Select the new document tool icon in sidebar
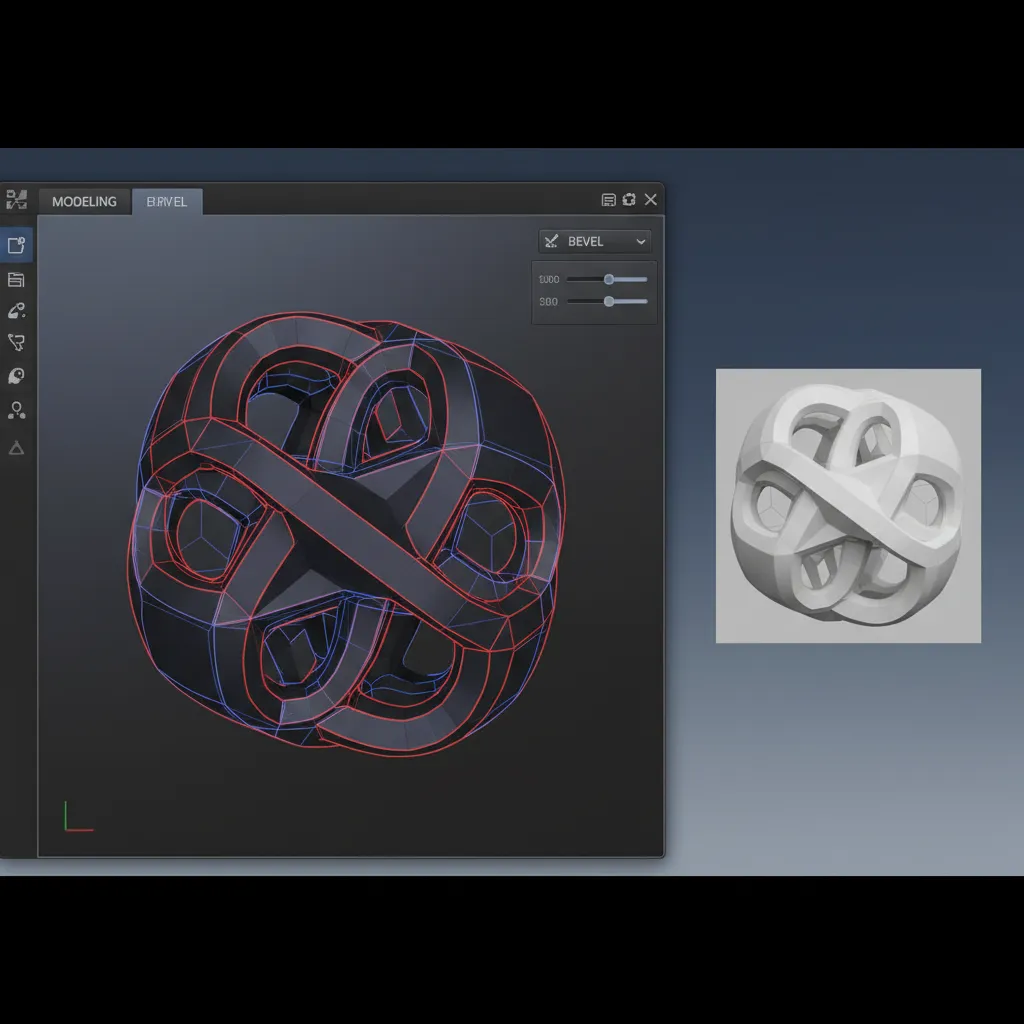 pyautogui.click(x=15, y=244)
